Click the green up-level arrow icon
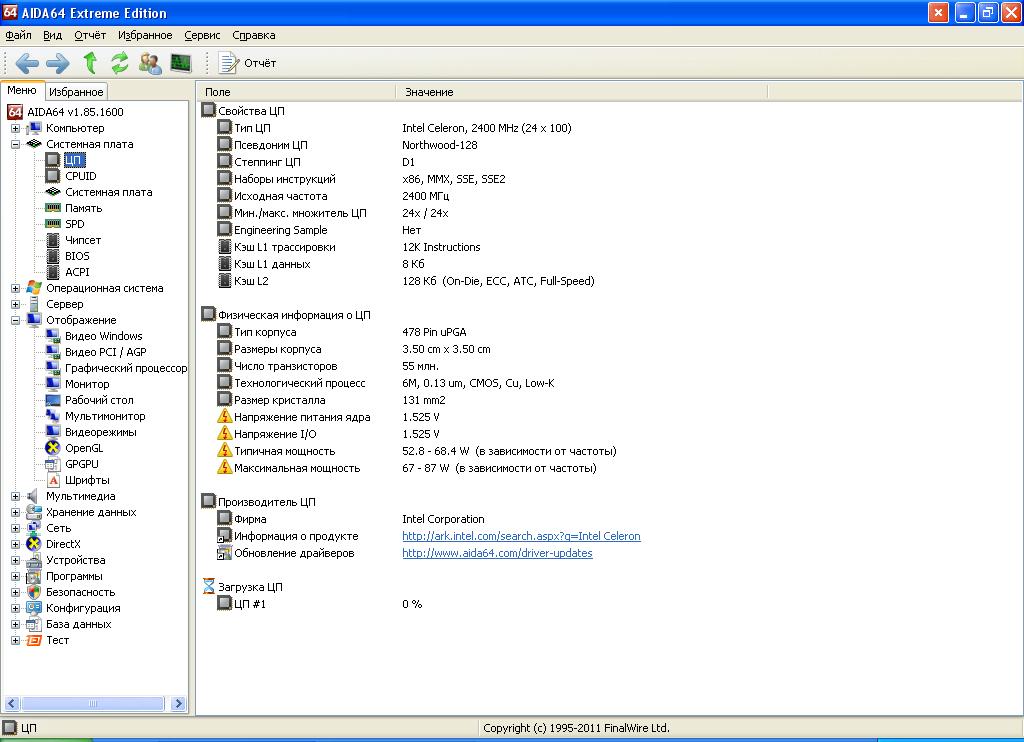Screen dimensions: 1024x742 90,63
